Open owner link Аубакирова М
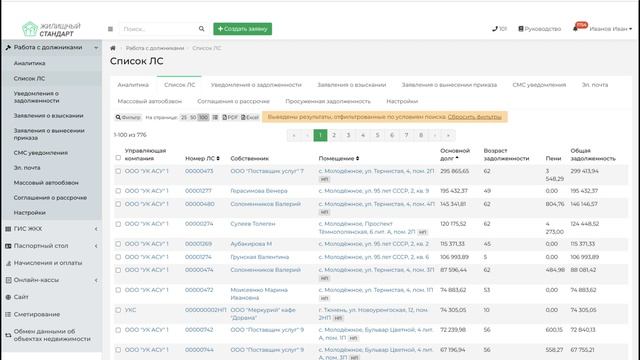 251,244
